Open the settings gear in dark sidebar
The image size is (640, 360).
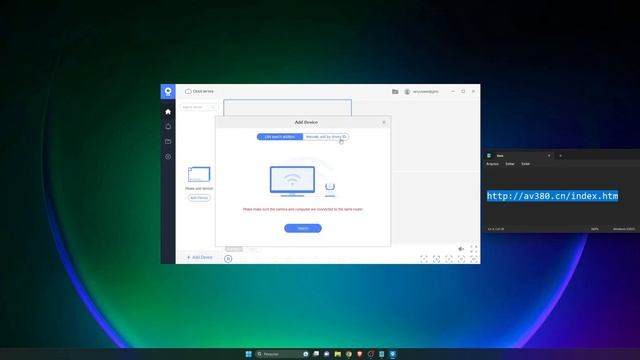168,157
